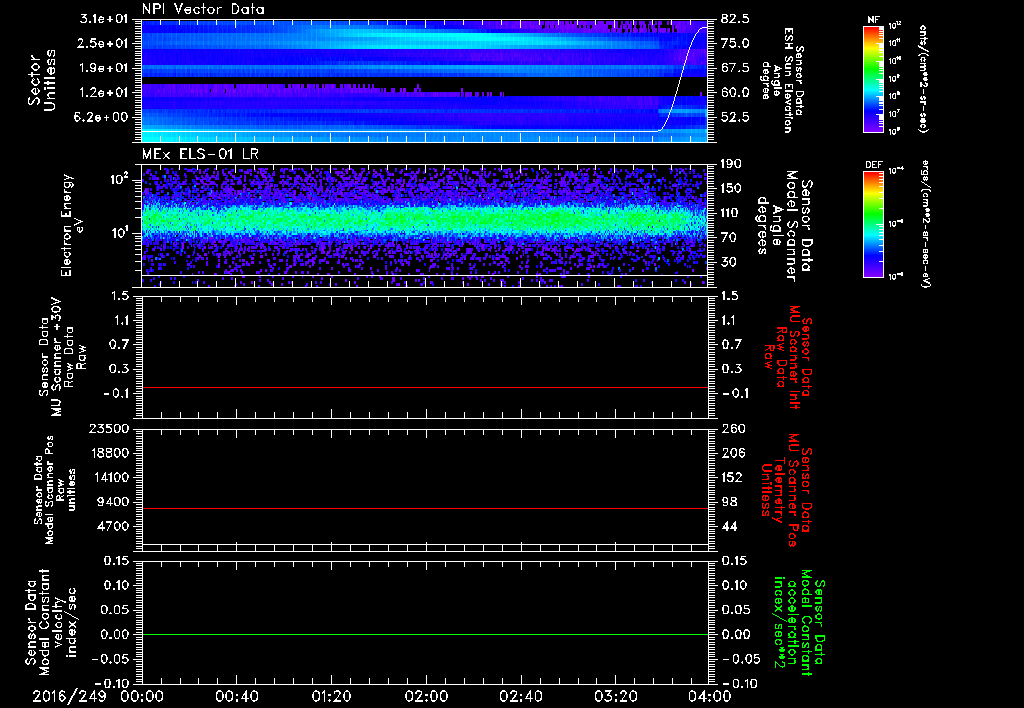Select the 04:00 time axis label
Screen dimensions: 1024x708
[708, 695]
